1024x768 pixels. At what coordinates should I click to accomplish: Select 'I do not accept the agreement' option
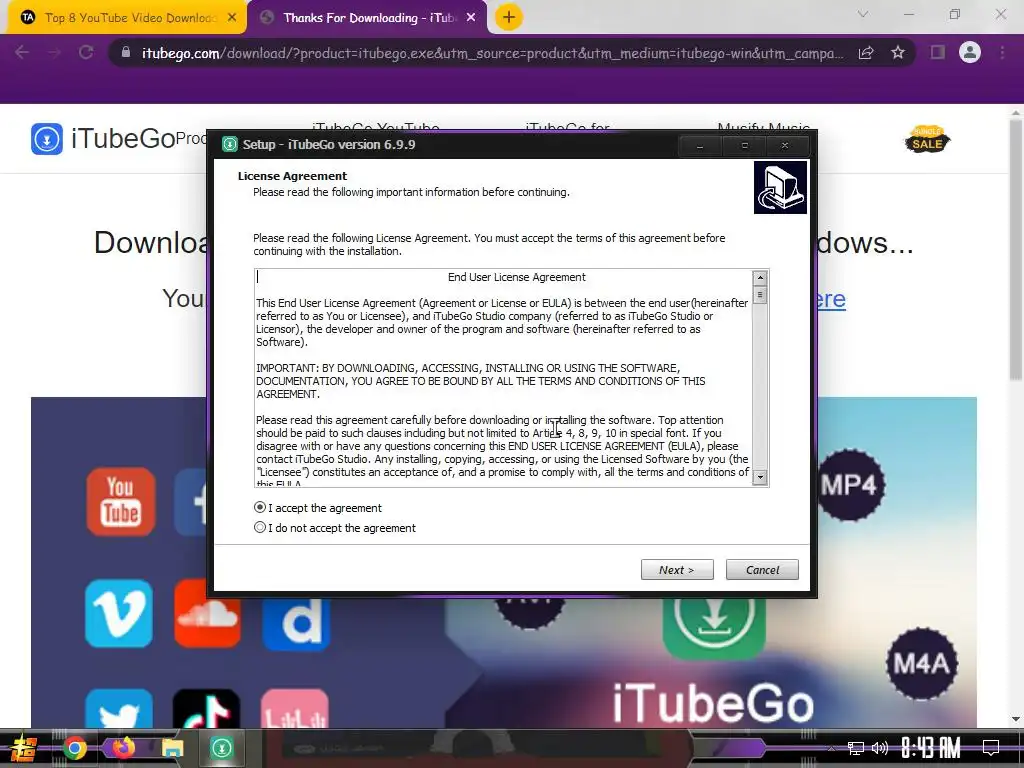point(260,527)
